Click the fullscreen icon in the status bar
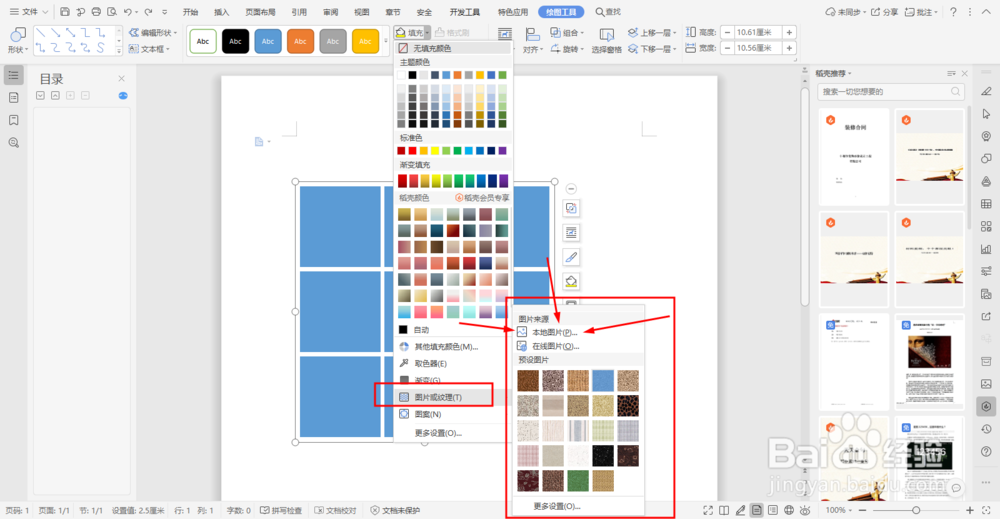This screenshot has height=519, width=1000. tap(708, 510)
